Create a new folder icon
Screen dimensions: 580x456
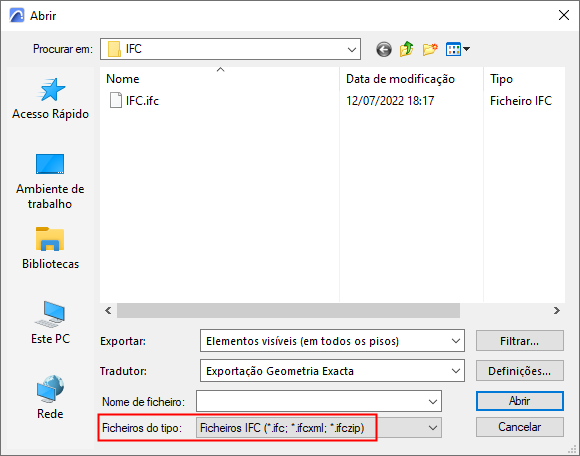(430, 49)
